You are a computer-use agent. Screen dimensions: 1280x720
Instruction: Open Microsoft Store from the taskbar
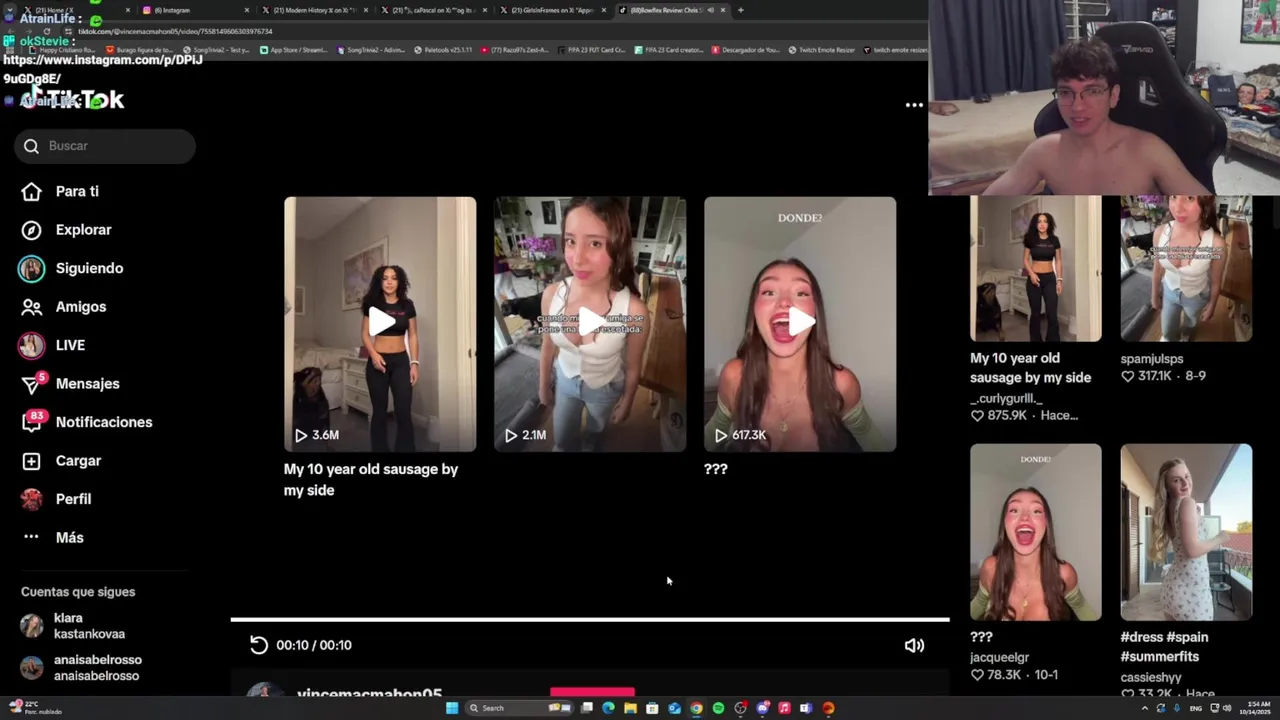(652, 708)
